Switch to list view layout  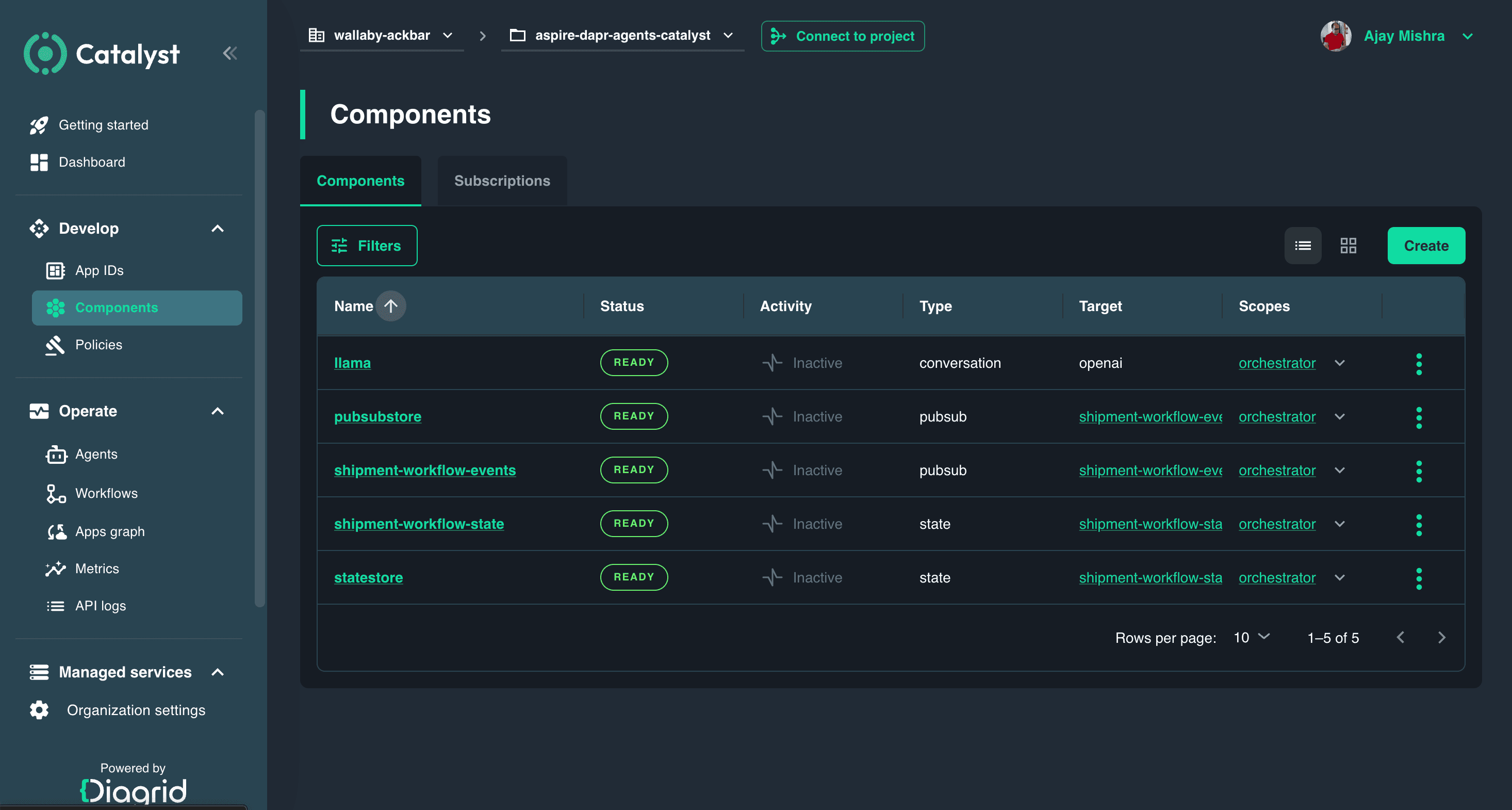(x=1303, y=246)
